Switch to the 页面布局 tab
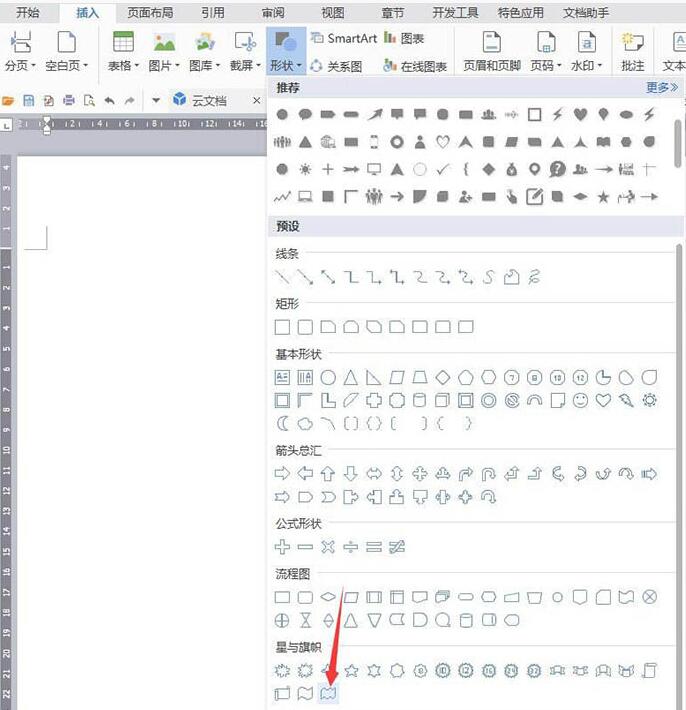Image resolution: width=686 pixels, height=710 pixels. click(x=150, y=13)
